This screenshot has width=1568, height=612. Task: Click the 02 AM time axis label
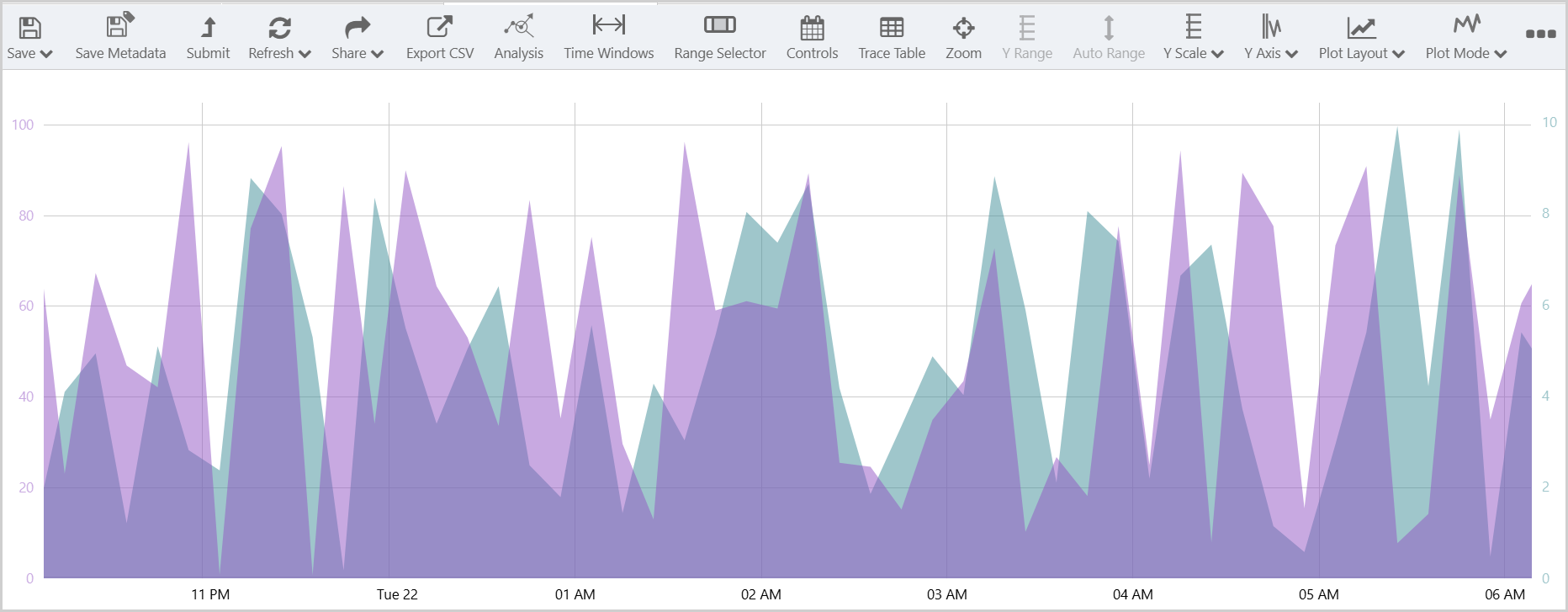click(x=760, y=594)
